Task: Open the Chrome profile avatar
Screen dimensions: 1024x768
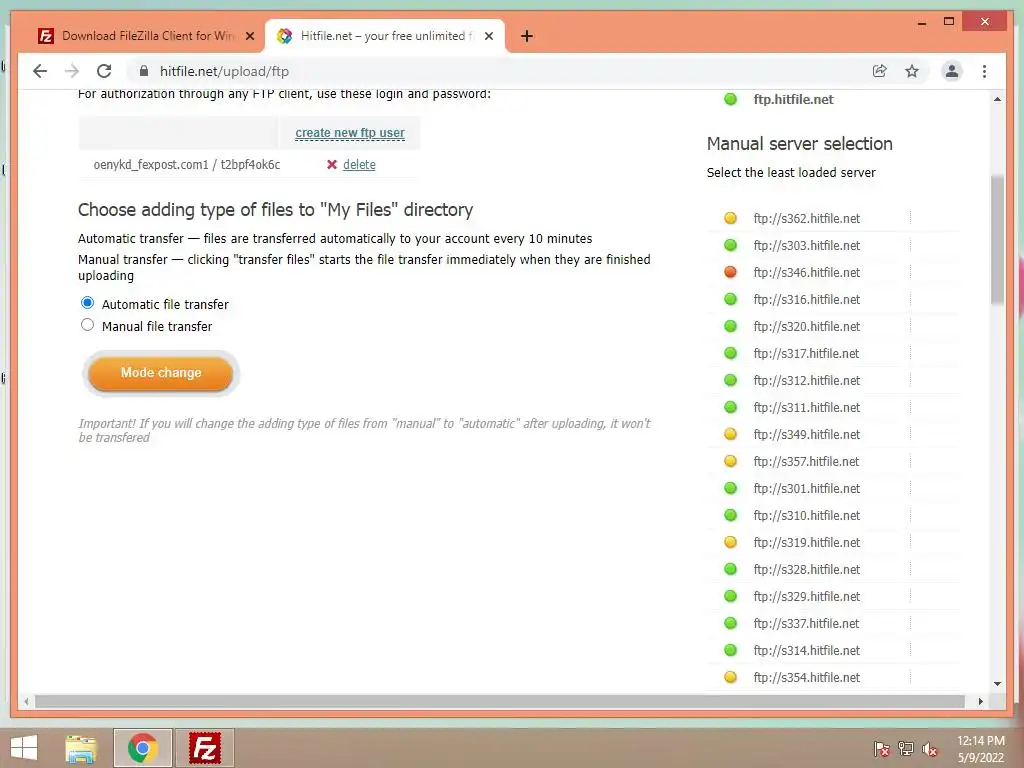Action: (952, 71)
